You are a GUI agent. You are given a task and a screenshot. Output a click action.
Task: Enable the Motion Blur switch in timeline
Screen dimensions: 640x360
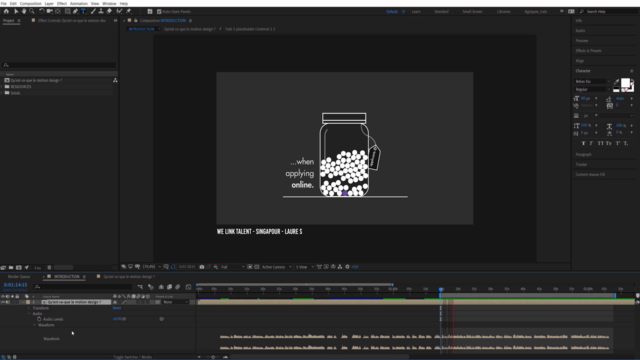[x=178, y=287]
